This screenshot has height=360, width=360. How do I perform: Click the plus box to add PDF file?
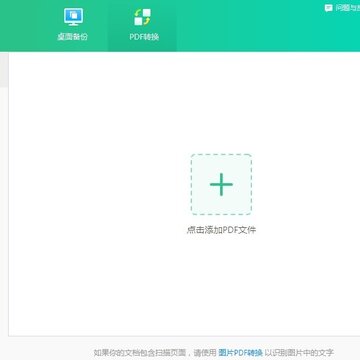[221, 184]
